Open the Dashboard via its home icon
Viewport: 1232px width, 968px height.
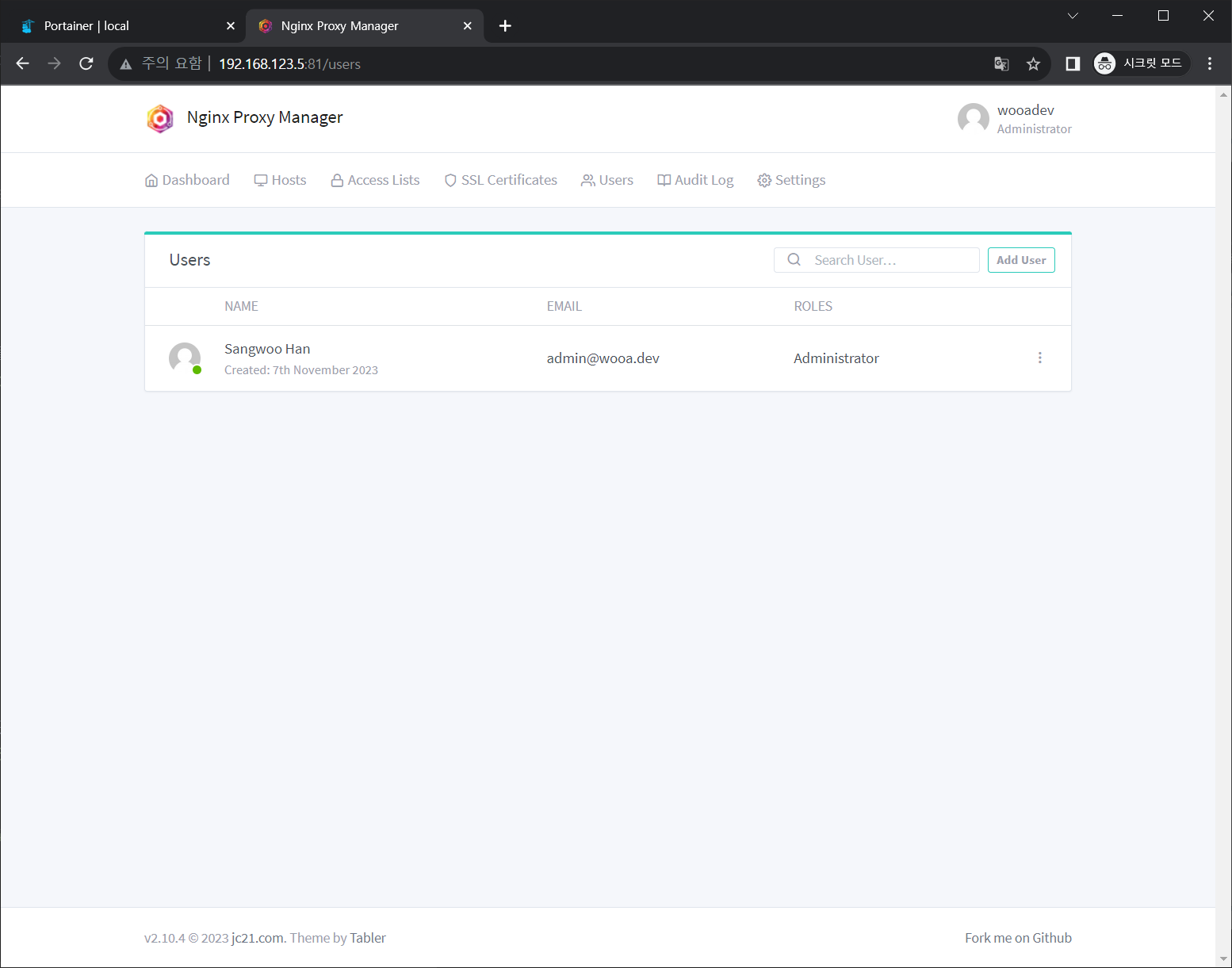(x=151, y=180)
